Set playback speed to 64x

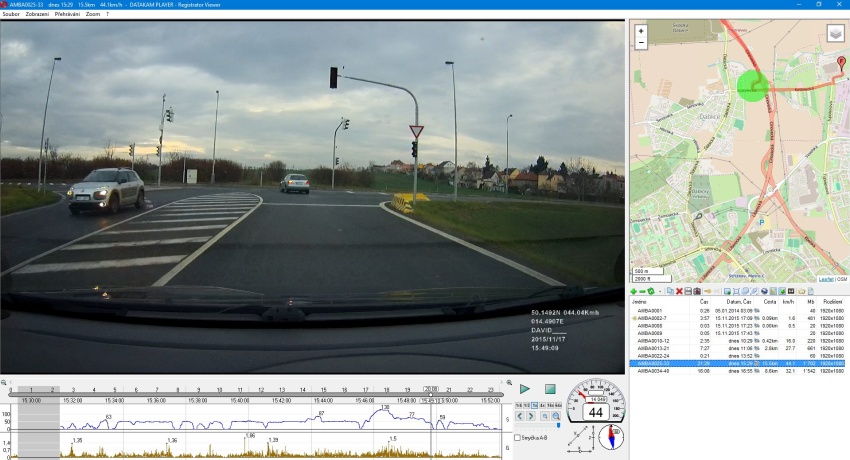coord(558,405)
